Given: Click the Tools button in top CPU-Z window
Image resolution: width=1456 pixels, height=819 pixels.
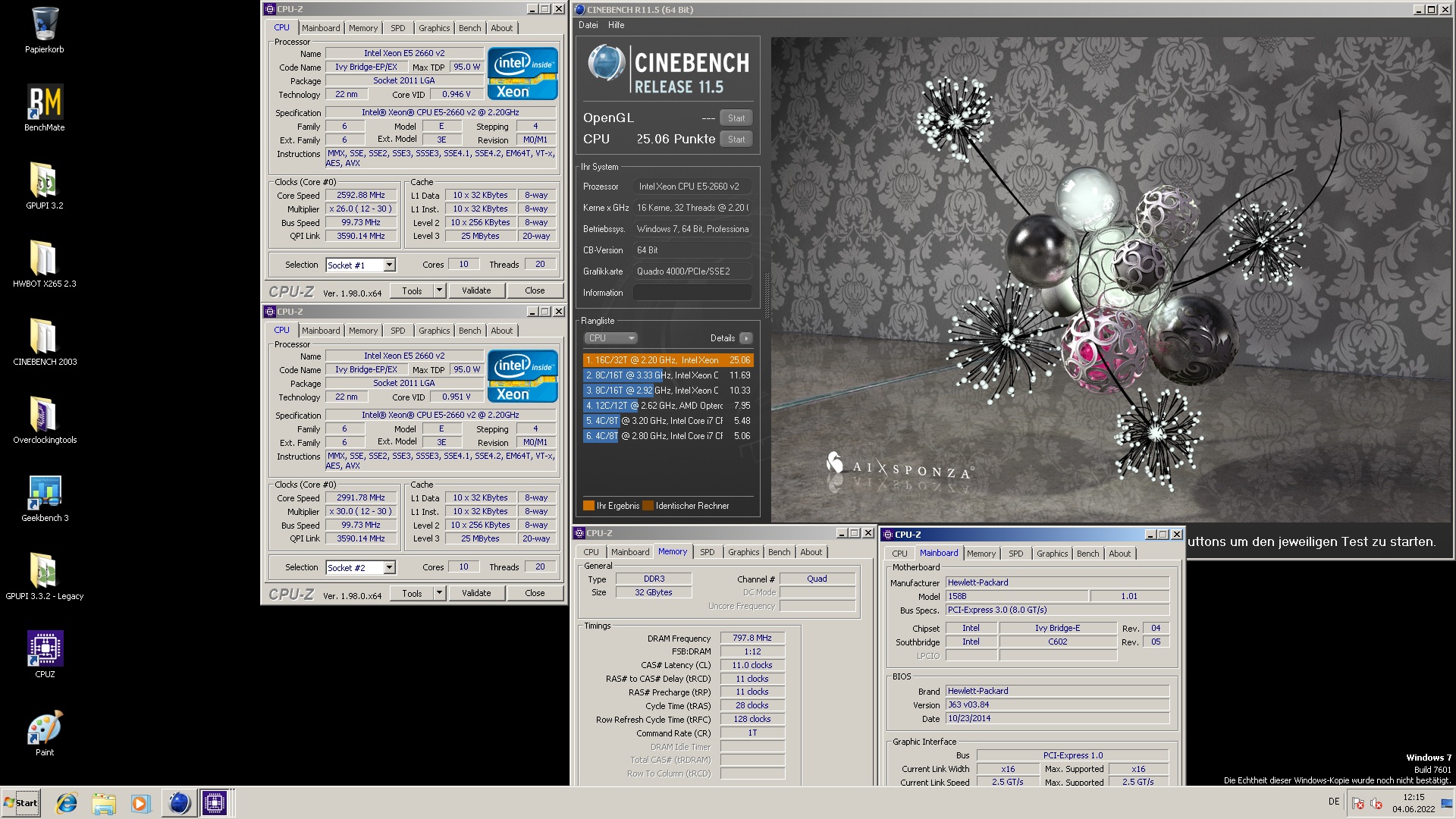Looking at the screenshot, I should tap(413, 290).
